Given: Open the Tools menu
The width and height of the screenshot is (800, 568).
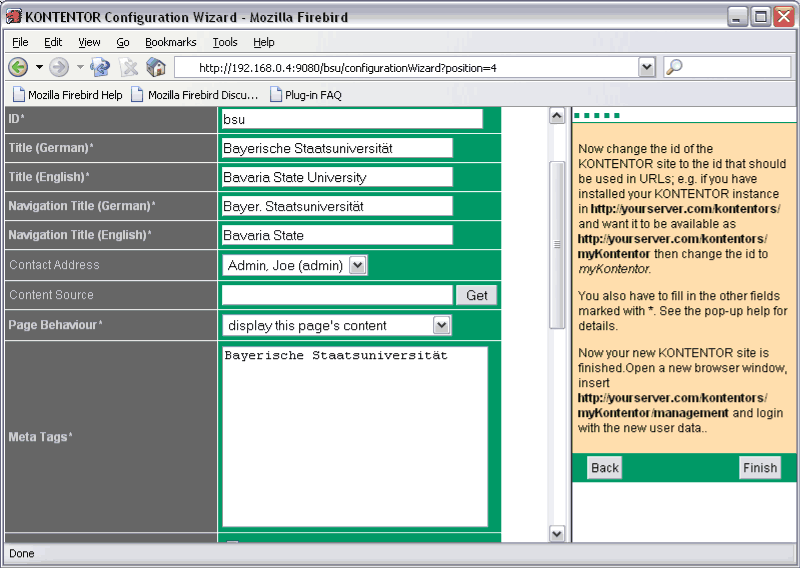Looking at the screenshot, I should click(x=225, y=42).
